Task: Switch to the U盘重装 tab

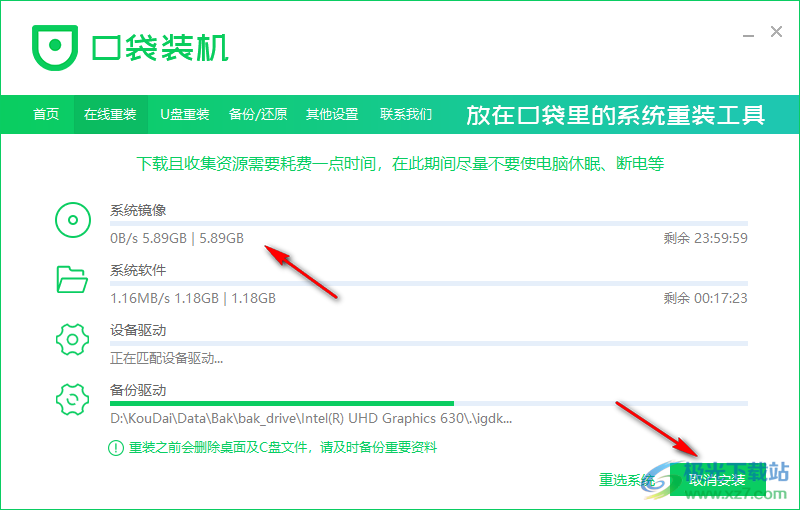Action: 184,114
